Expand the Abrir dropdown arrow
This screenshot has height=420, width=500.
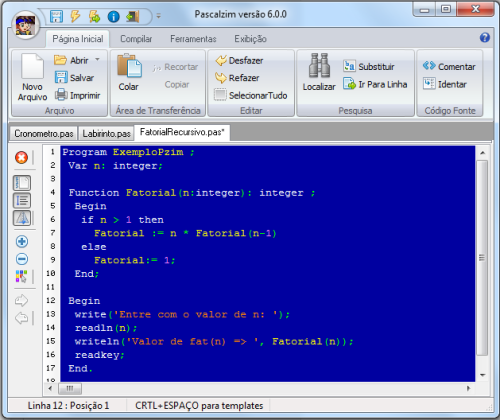(97, 60)
